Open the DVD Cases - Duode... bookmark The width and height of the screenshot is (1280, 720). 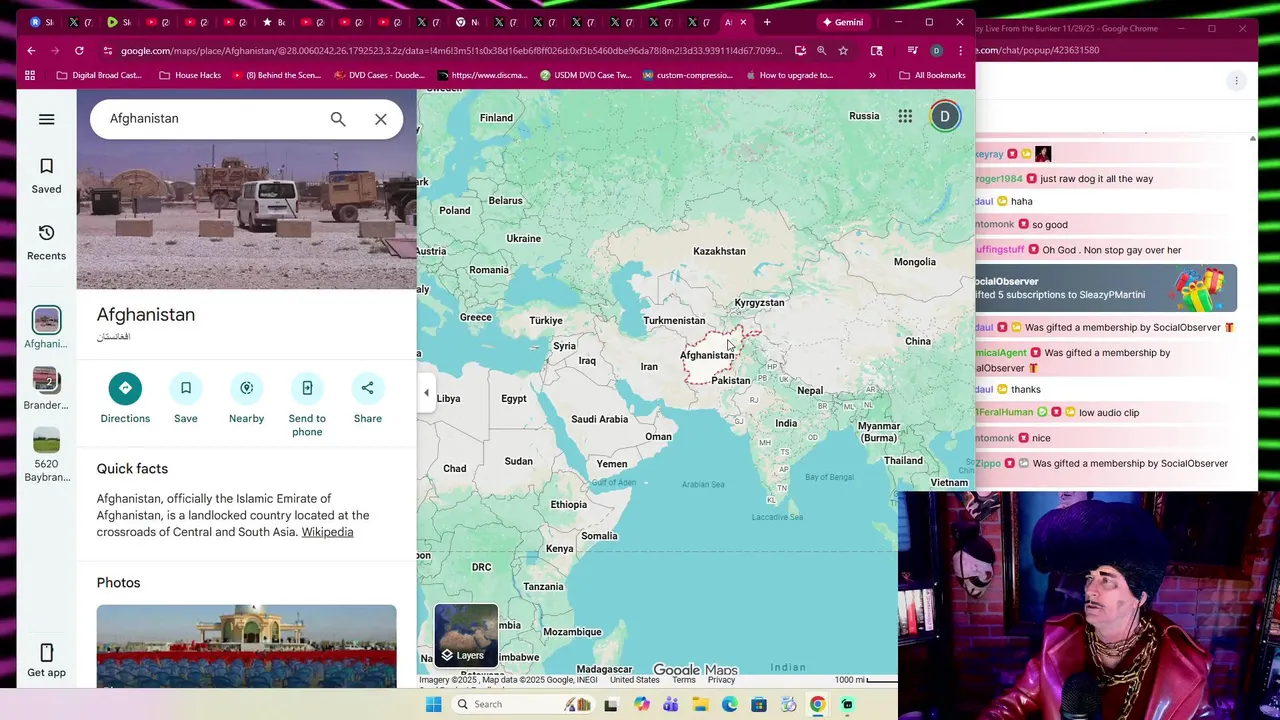point(380,75)
